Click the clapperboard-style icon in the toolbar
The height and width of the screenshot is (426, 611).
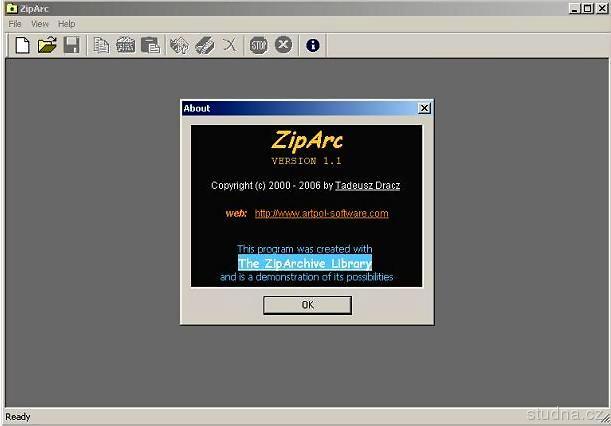(x=125, y=45)
